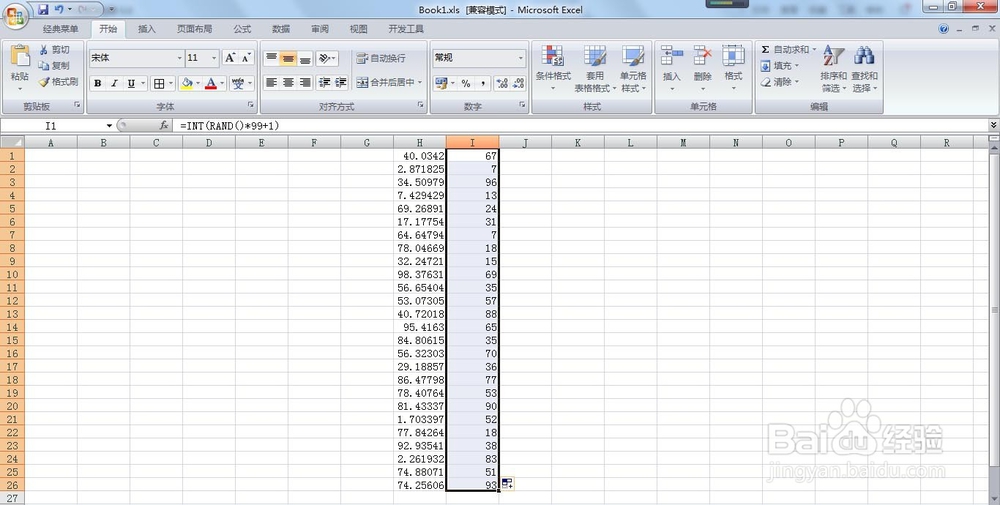Viewport: 1000px width, 505px height.
Task: Click the Increase Font Size icon
Action: pos(230,58)
